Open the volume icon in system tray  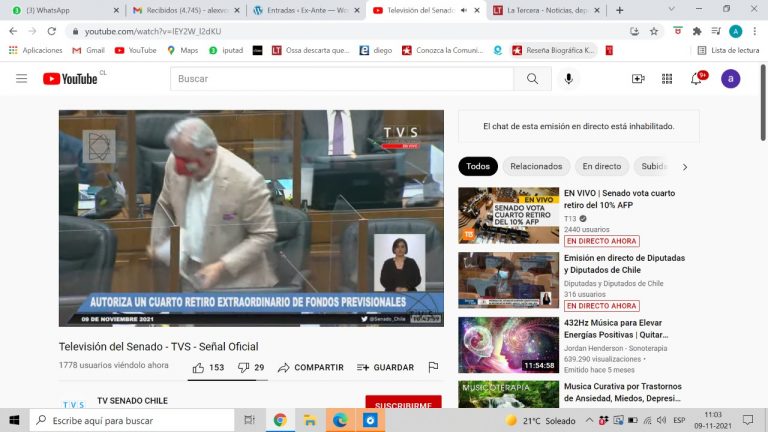pos(662,420)
